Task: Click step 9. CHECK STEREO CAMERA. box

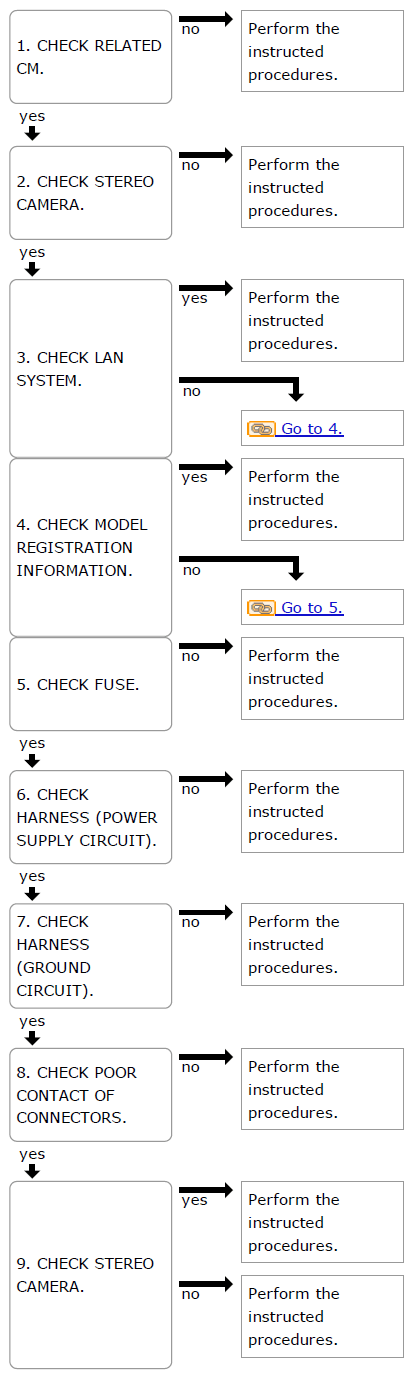Action: (x=91, y=1275)
